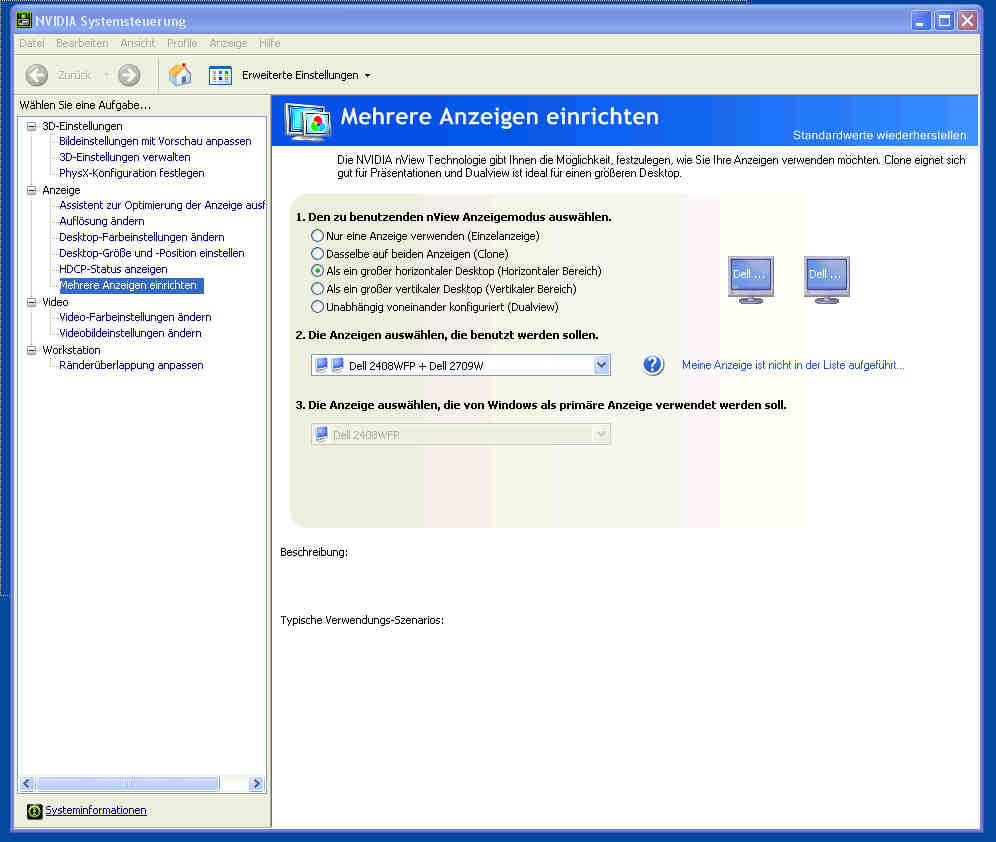Click the Forward arrow icon
The width and height of the screenshot is (996, 842).
click(129, 75)
